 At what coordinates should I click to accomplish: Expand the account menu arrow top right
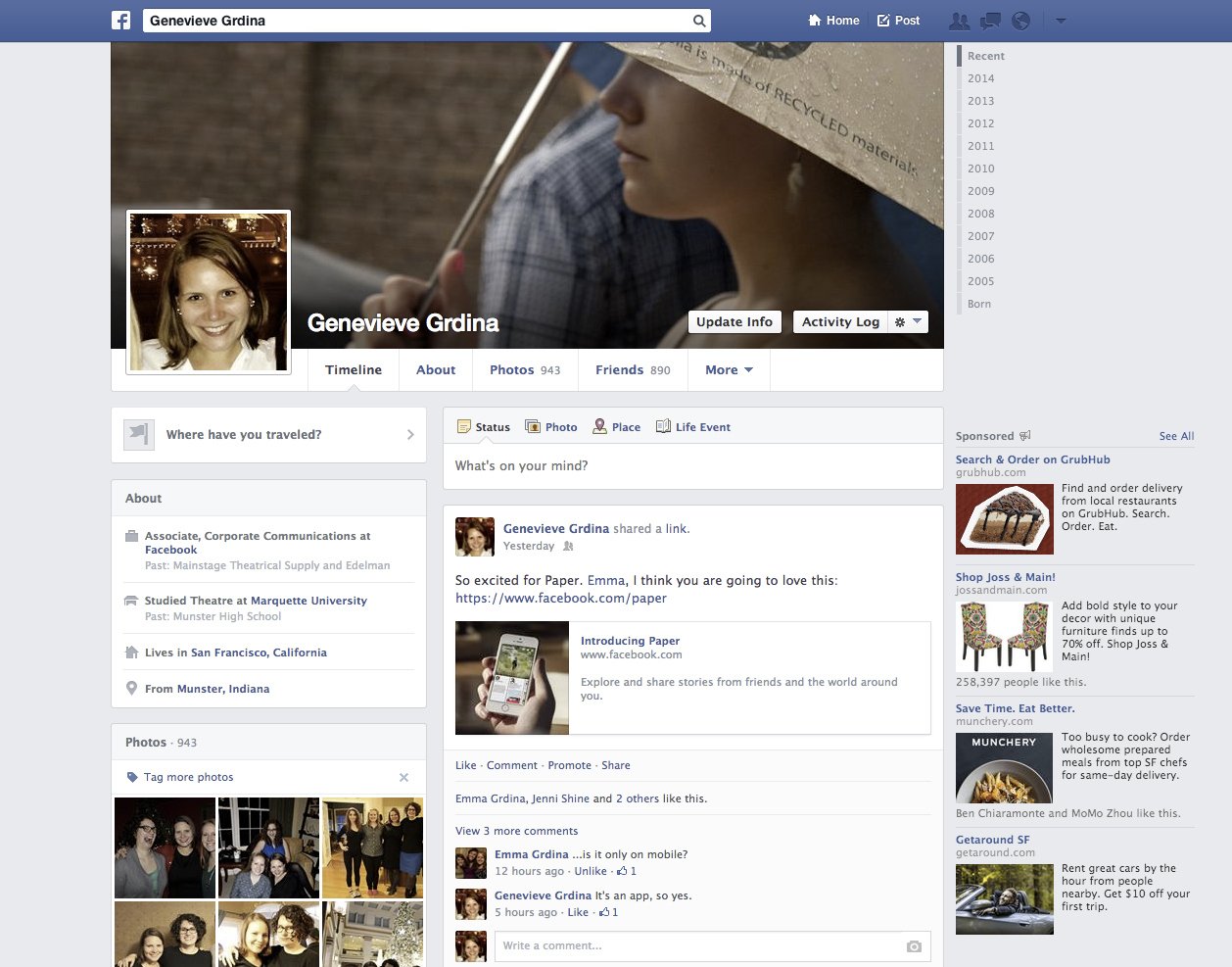point(1061,20)
